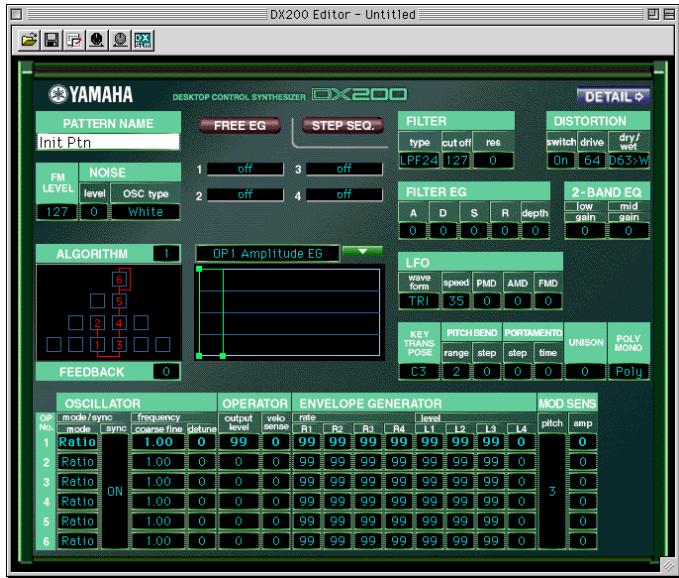Click the gray MIDI connector toolbar icon
The image size is (679, 578).
tap(120, 41)
